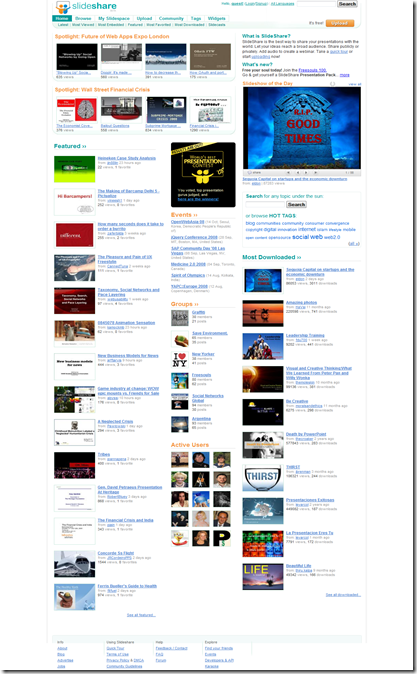Image resolution: width=417 pixels, height=674 pixels.
Task: Open Medicine 2.0 2008 event
Action: 188,264
